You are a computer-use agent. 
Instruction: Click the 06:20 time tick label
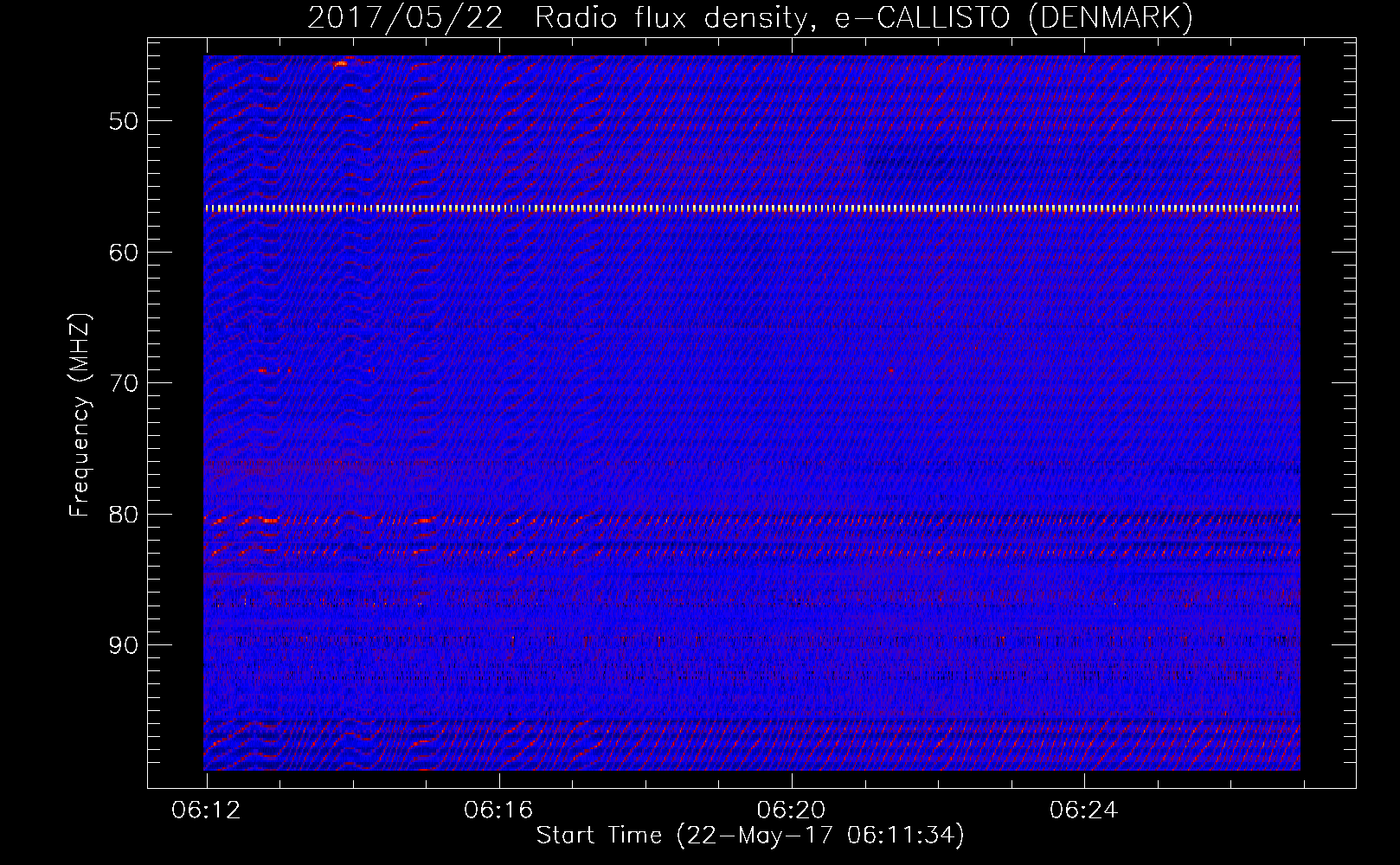(x=791, y=811)
